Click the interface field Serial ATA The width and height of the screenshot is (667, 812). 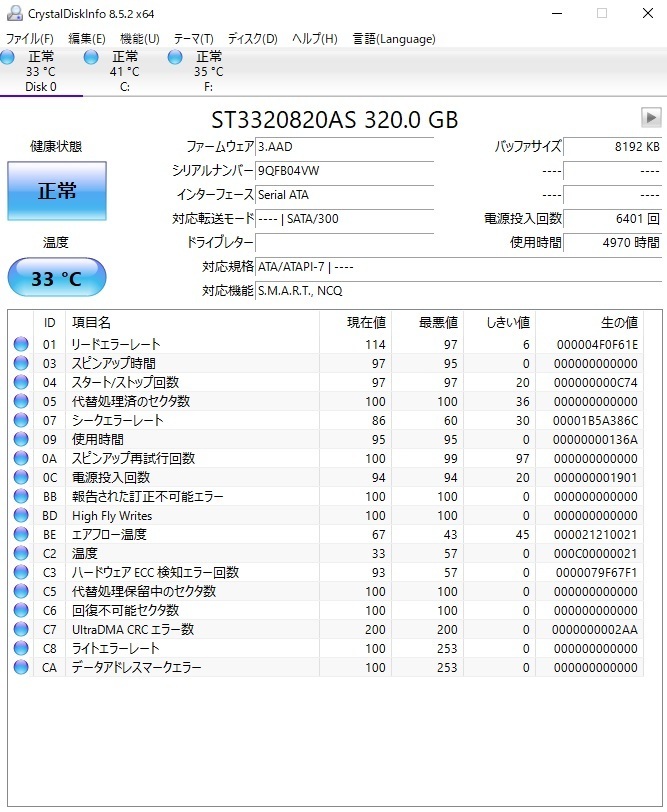344,195
